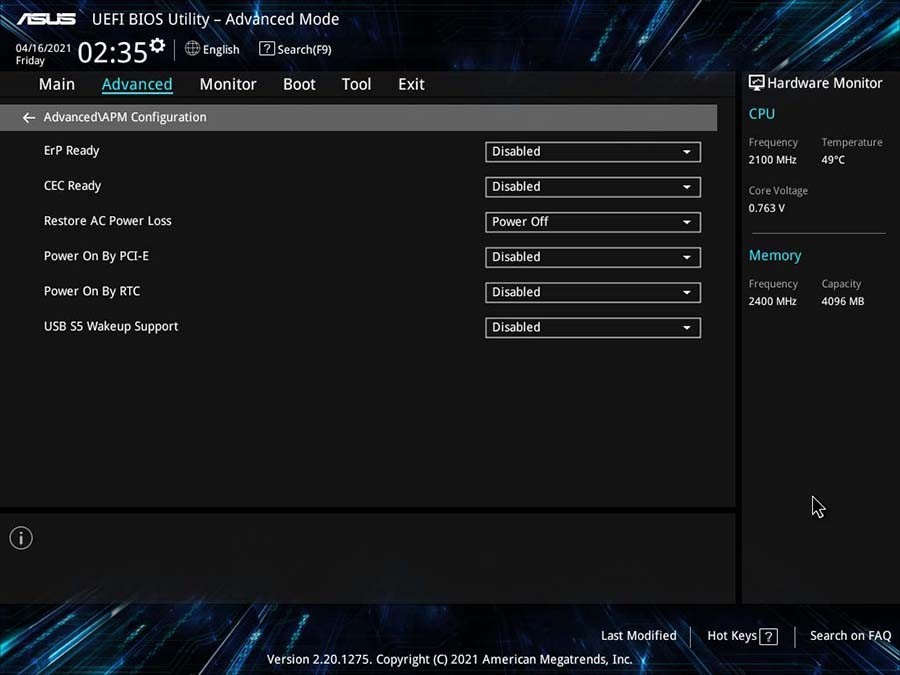Click the CPU heading in Hardware Monitor
Image resolution: width=900 pixels, height=675 pixels.
(762, 114)
